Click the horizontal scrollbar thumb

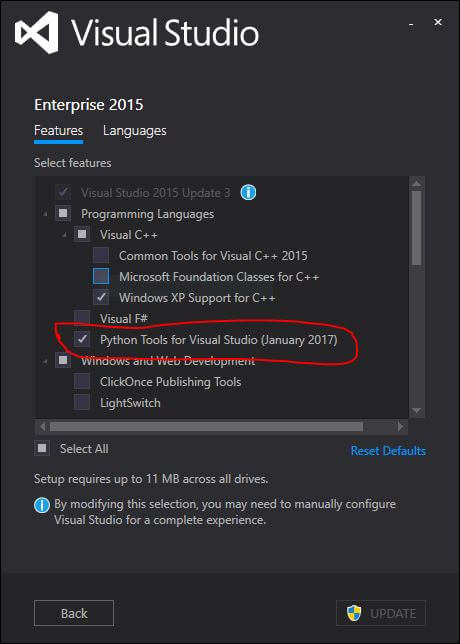coord(206,427)
